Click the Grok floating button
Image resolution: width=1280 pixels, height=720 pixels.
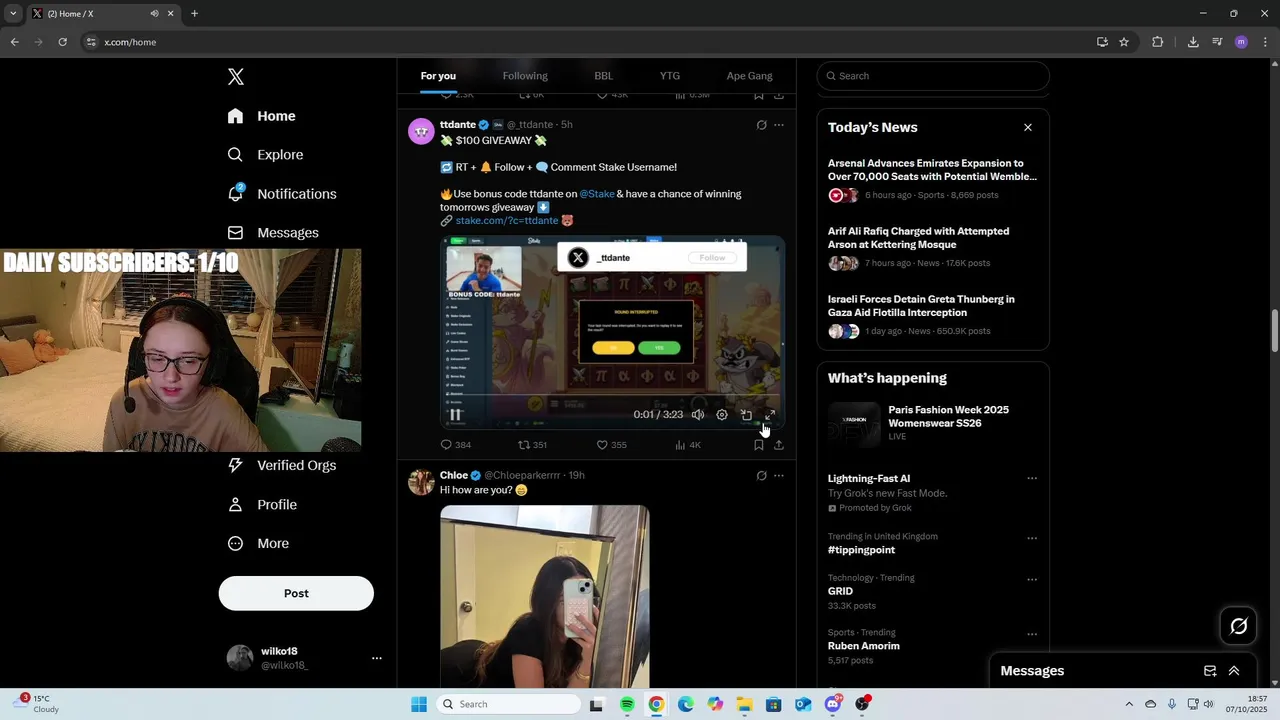[x=1239, y=626]
